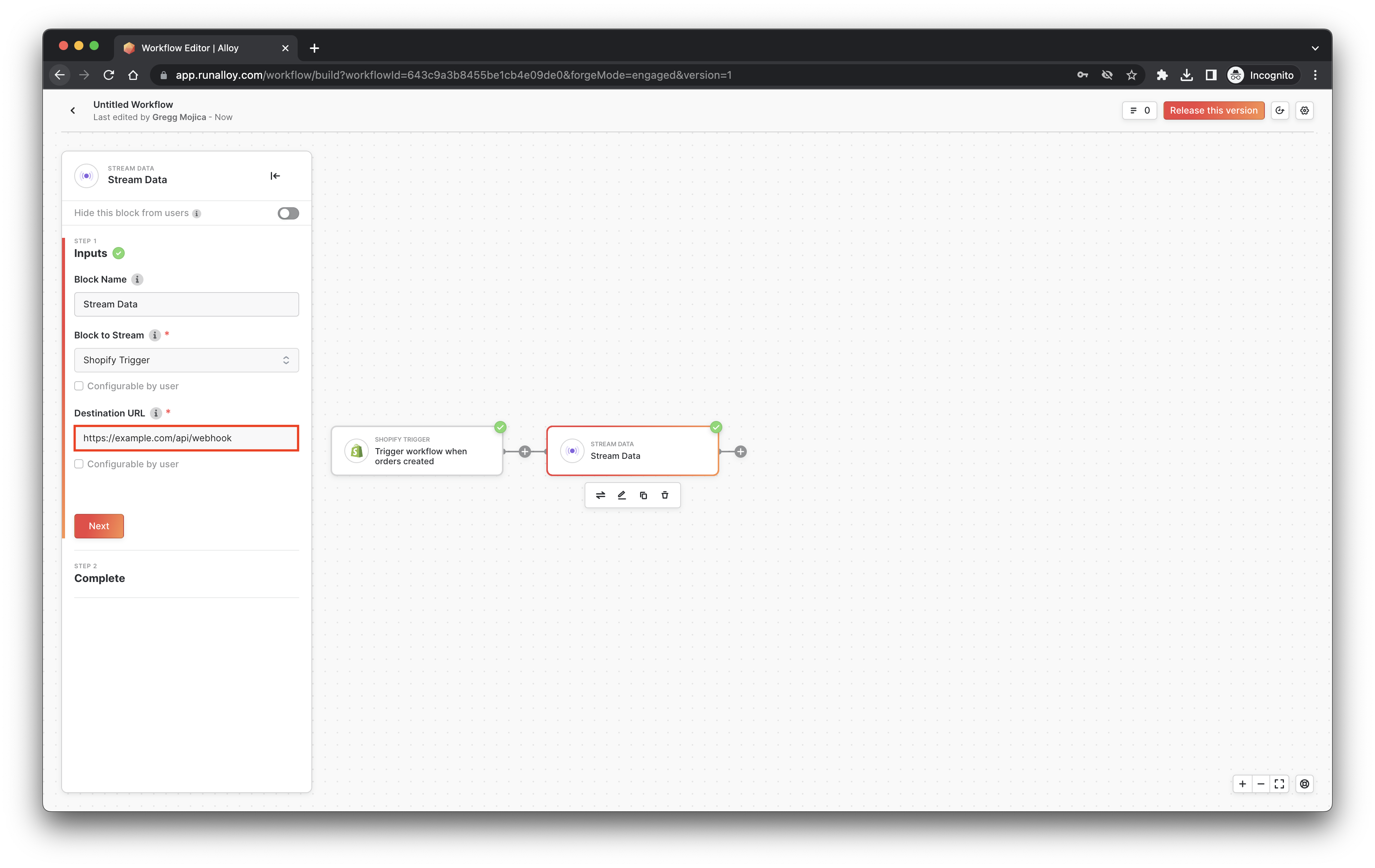The image size is (1375, 868).
Task: Click the Destination URL input field
Action: (x=186, y=438)
